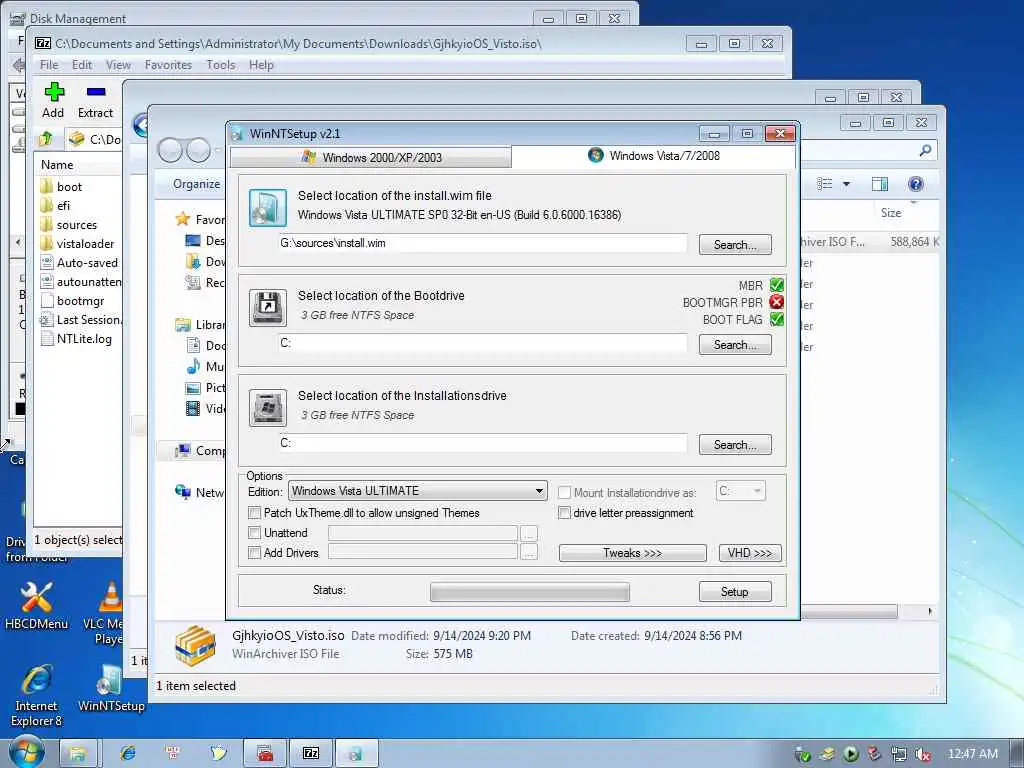The image size is (1024, 768).
Task: Click the Tweaks >>> button
Action: 632,553
